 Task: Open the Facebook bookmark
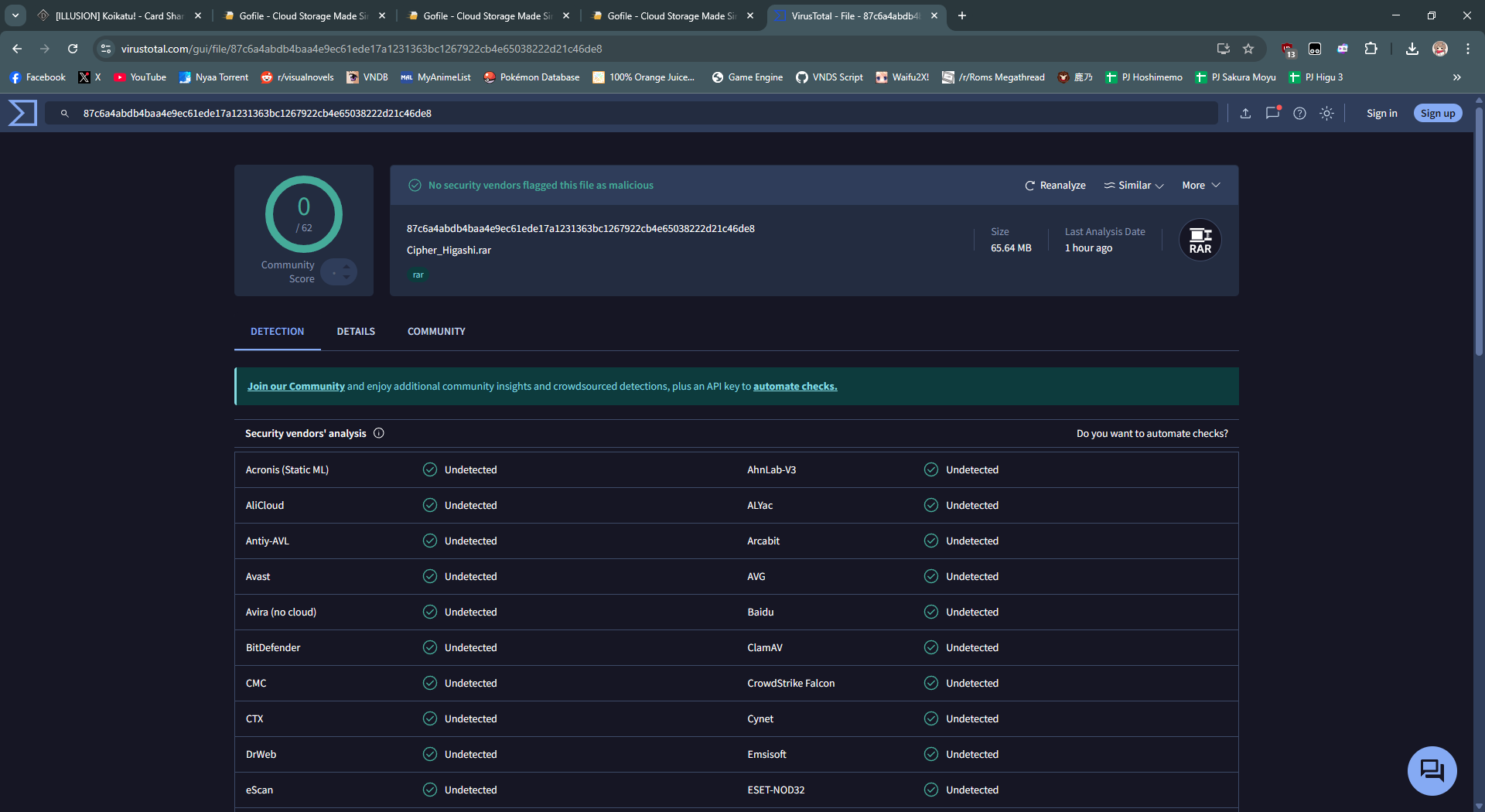tap(38, 77)
